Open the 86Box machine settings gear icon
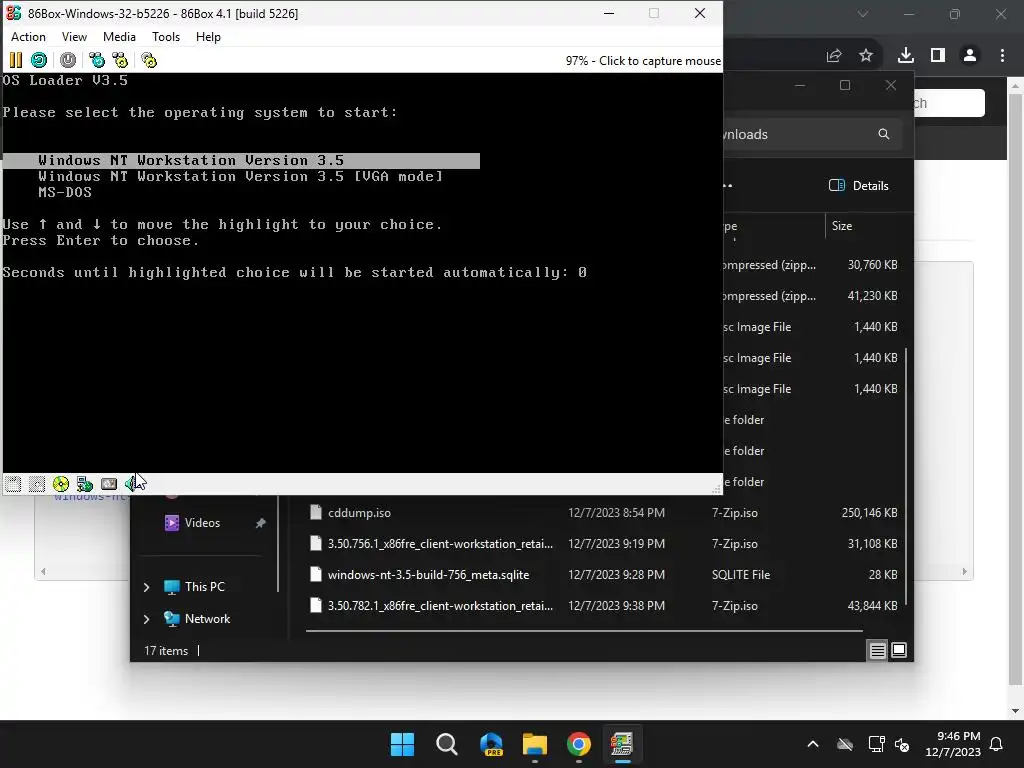The width and height of the screenshot is (1024, 768). point(149,60)
